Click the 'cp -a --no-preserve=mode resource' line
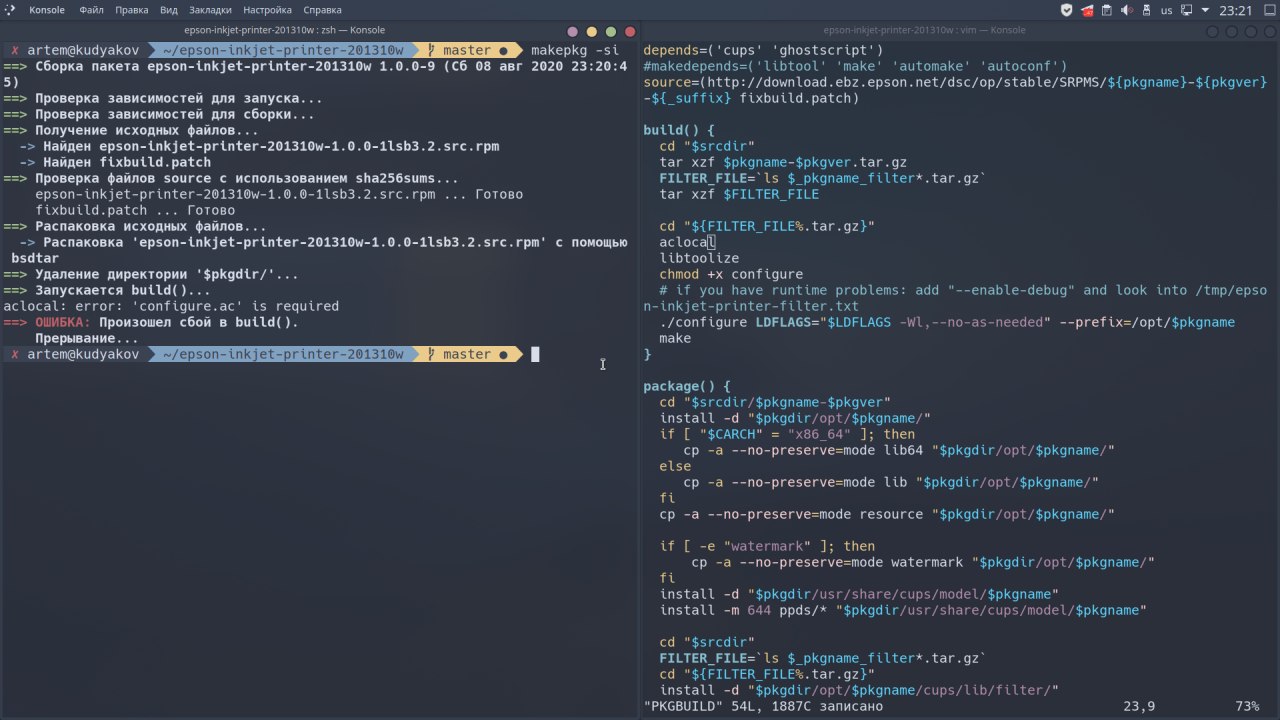Screen dimensions: 1280x720 click(x=887, y=514)
